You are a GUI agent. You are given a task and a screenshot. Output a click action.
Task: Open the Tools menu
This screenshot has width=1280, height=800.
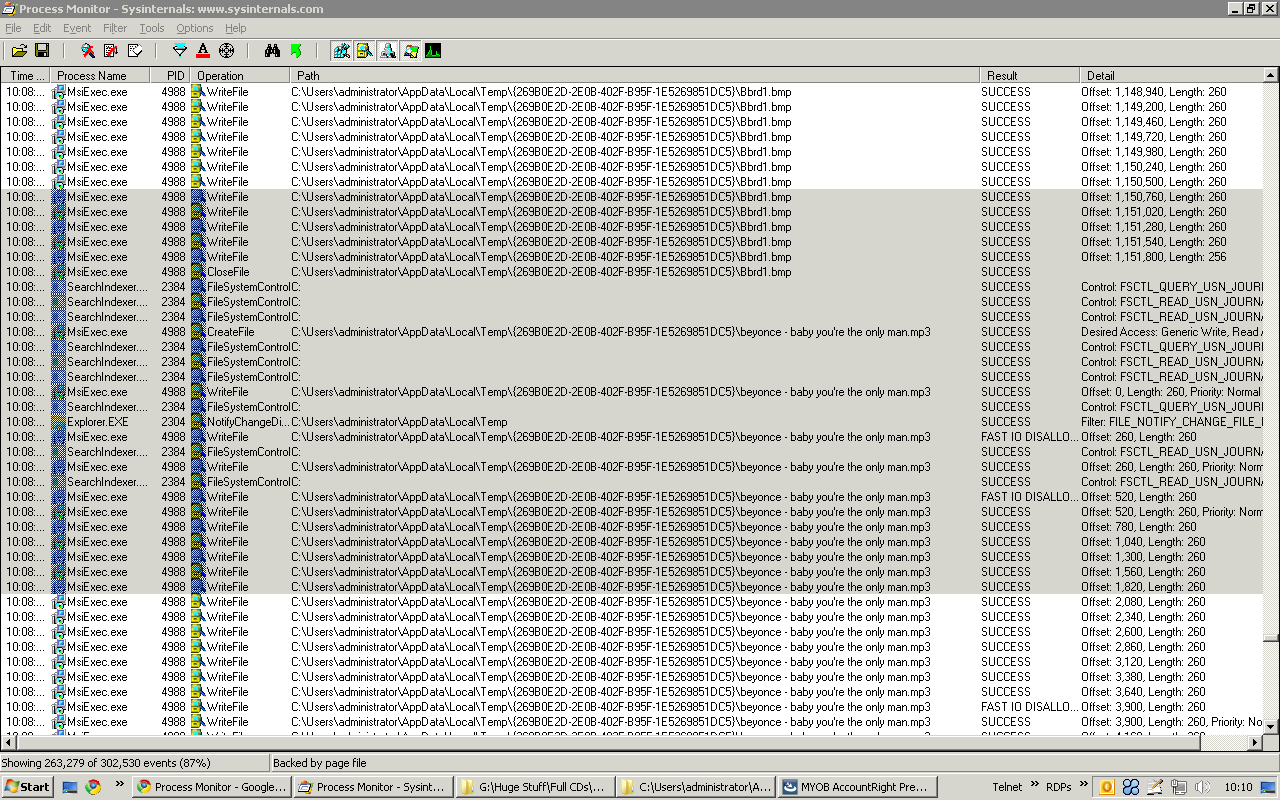point(152,28)
